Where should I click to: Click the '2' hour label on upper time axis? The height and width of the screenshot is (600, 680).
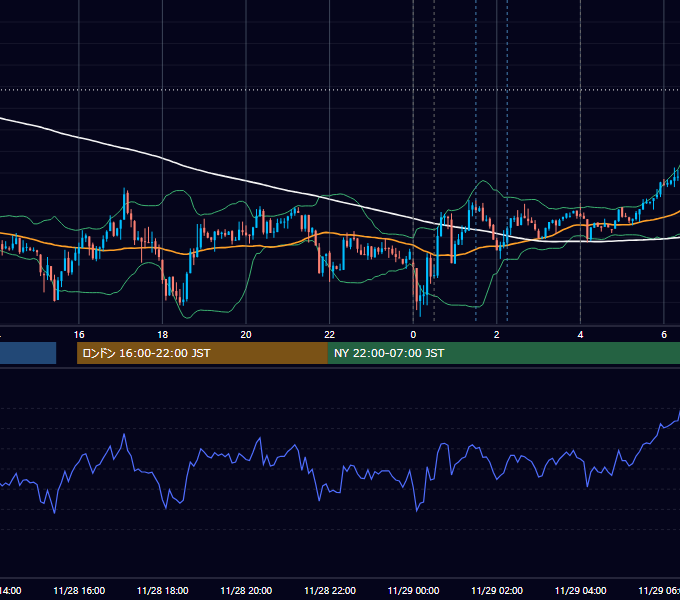497,335
